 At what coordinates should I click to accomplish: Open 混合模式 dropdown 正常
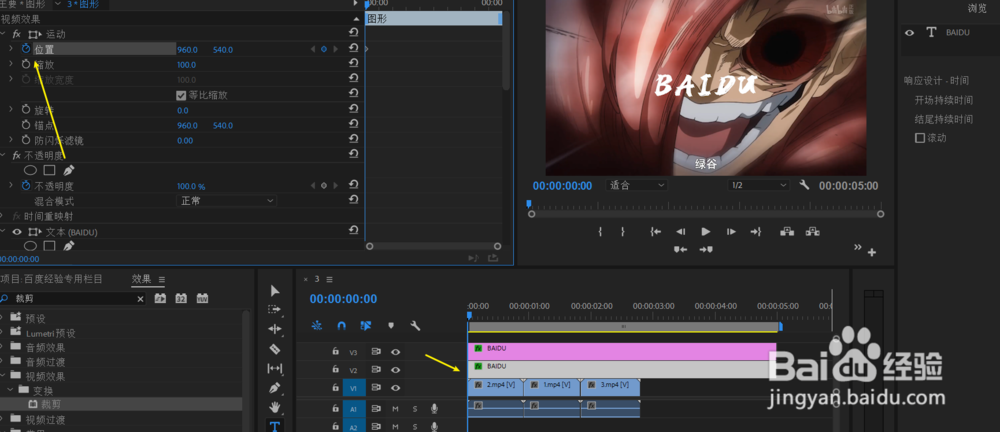pyautogui.click(x=226, y=201)
